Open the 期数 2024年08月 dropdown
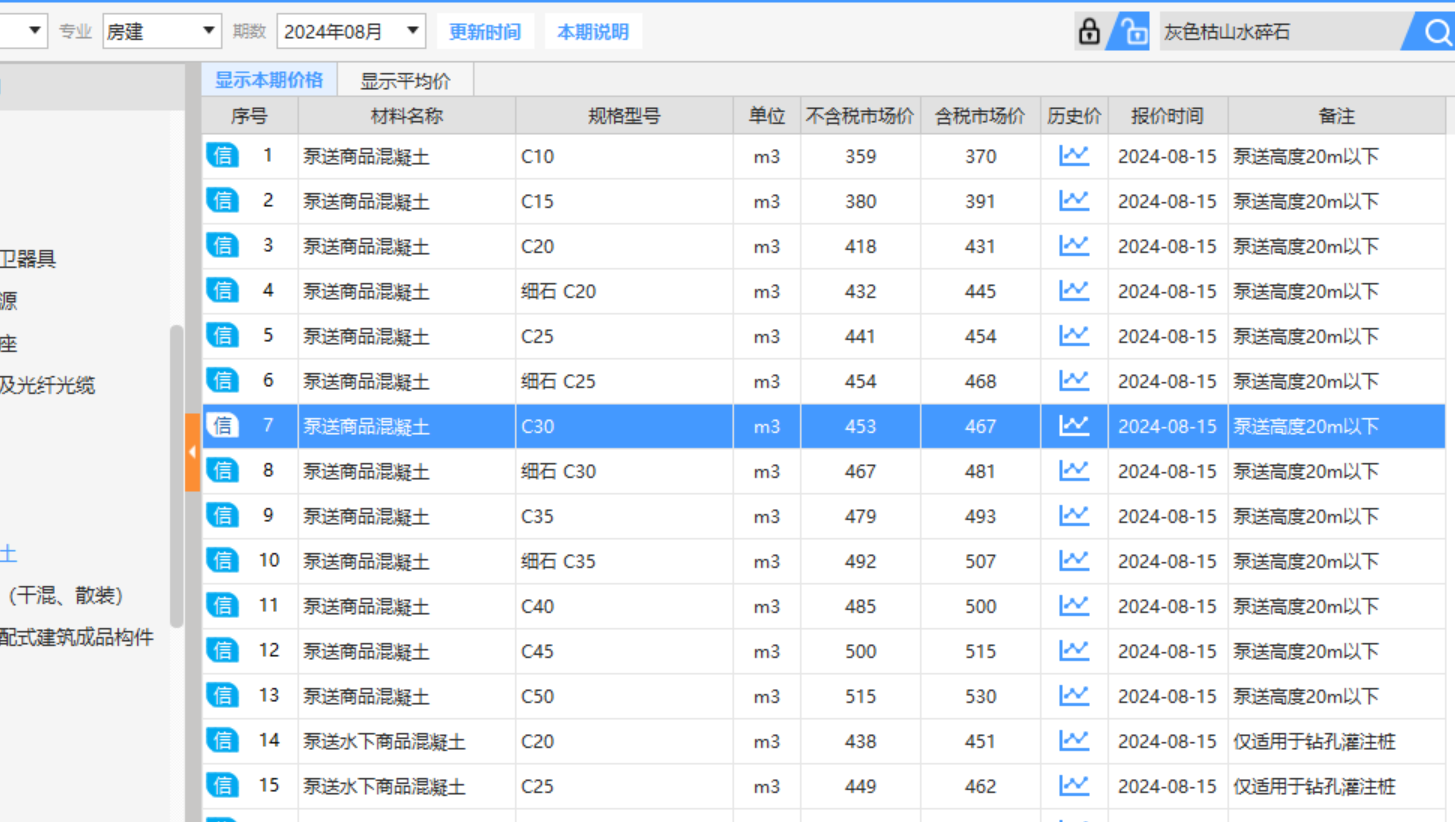 coord(351,31)
